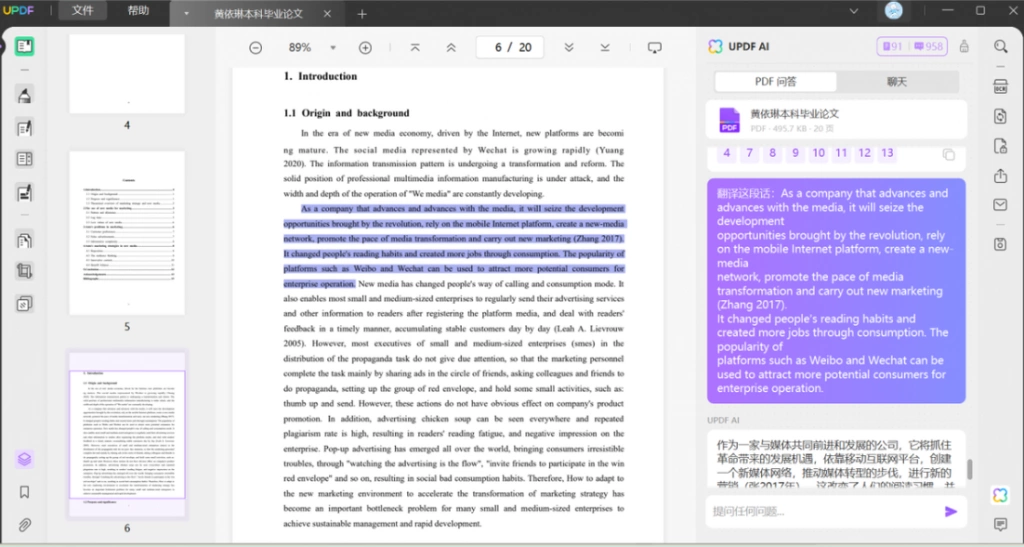Select page 4 thumbnail
Viewport: 1024px width, 547px height.
tap(127, 74)
